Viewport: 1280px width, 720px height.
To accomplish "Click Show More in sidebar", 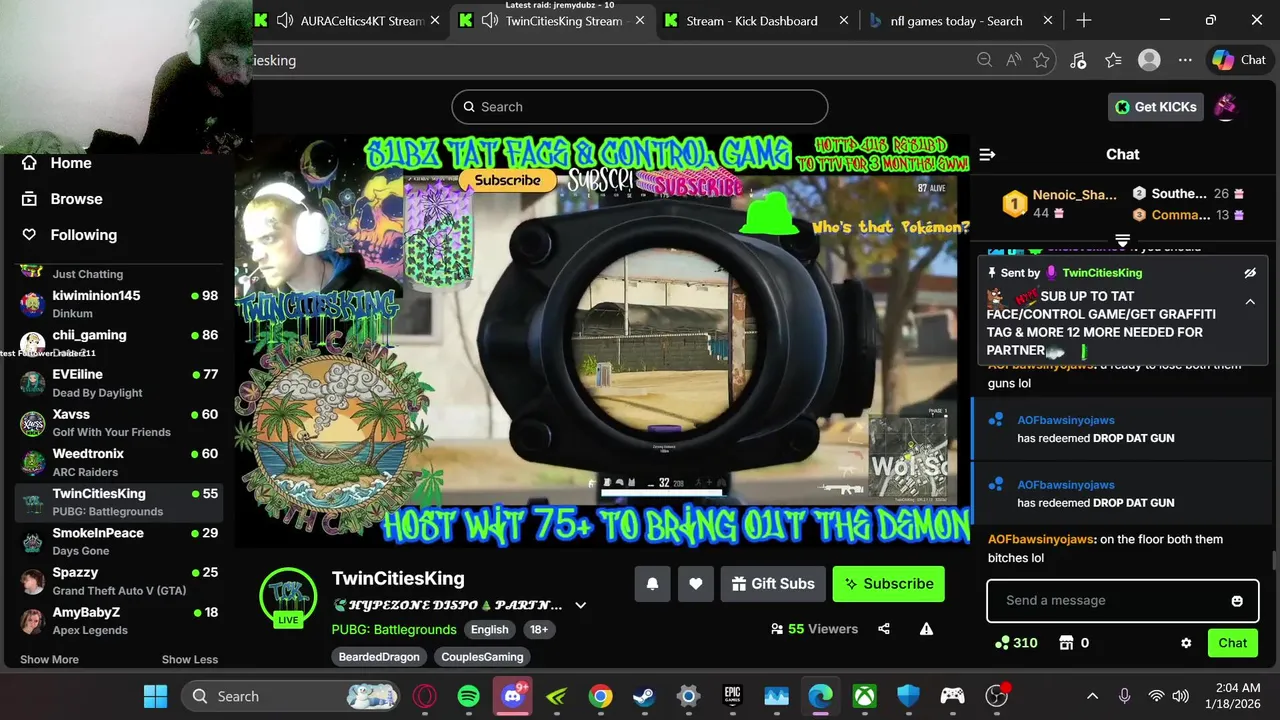I will (x=49, y=659).
